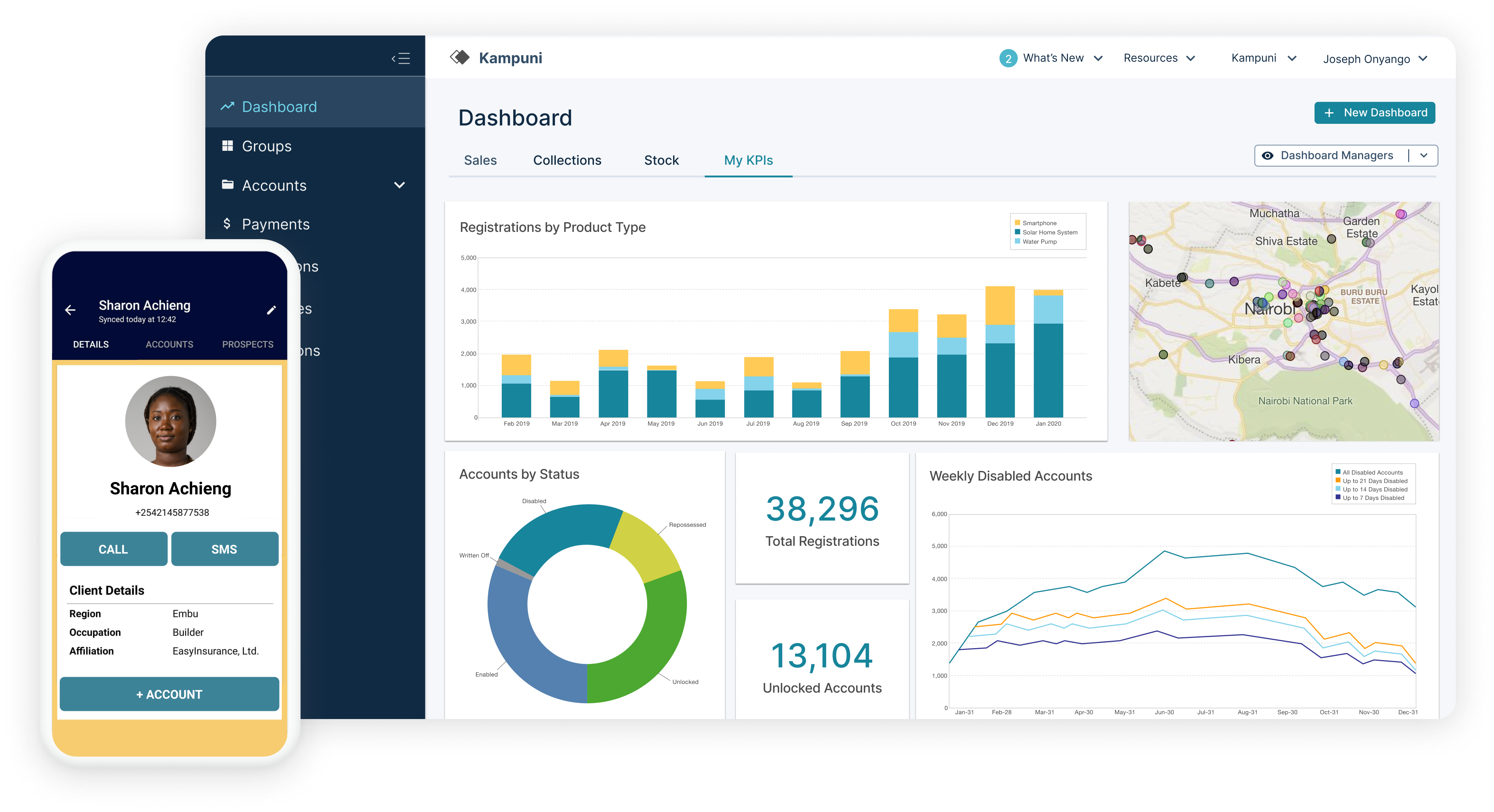
Task: Click the Dashboard trend-line icon
Action: [227, 106]
